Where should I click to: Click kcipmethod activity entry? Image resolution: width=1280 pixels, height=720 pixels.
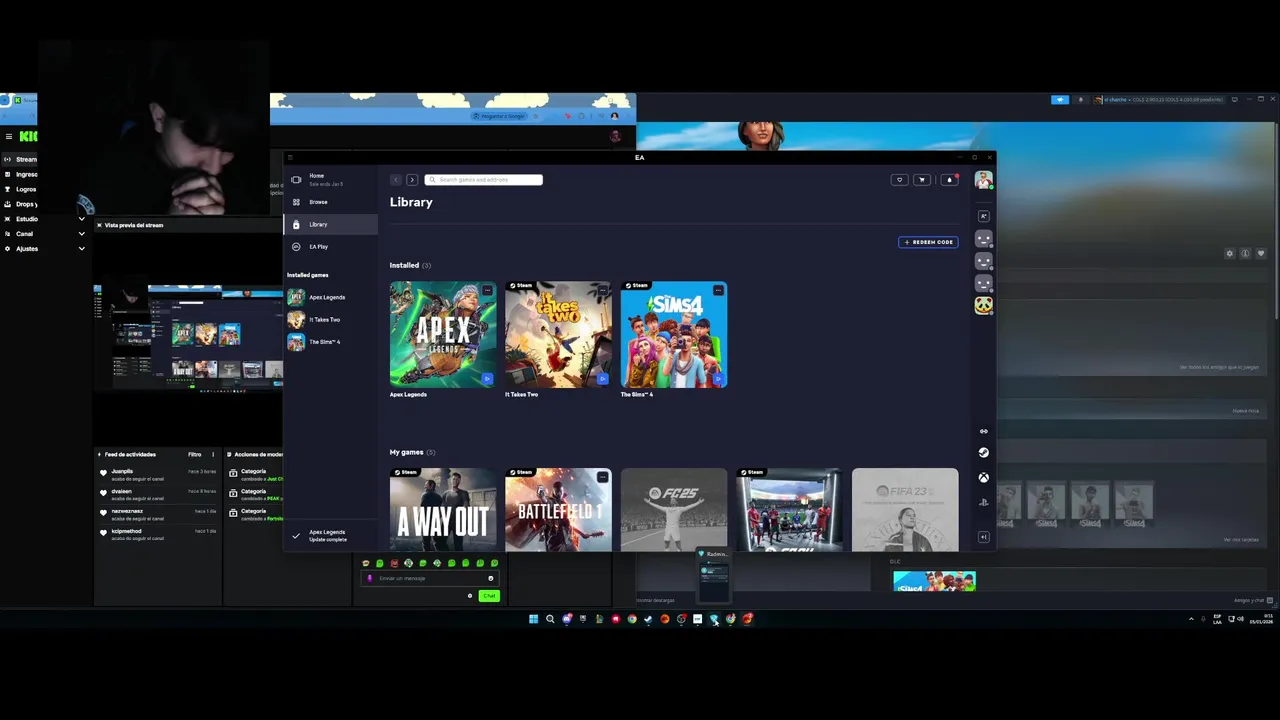tap(158, 534)
